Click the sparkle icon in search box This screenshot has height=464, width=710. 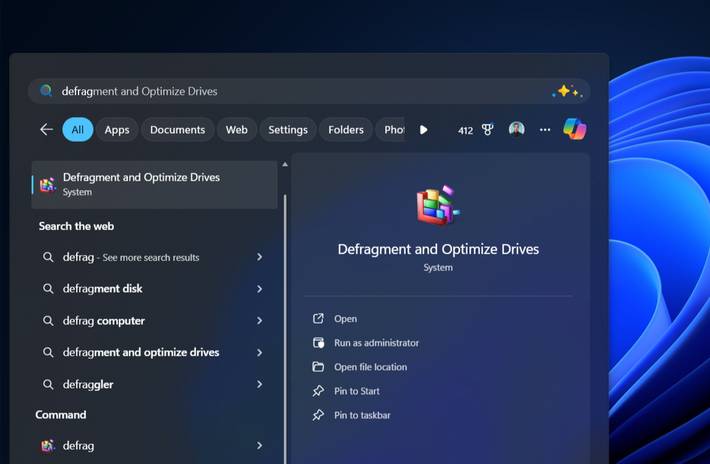click(566, 91)
